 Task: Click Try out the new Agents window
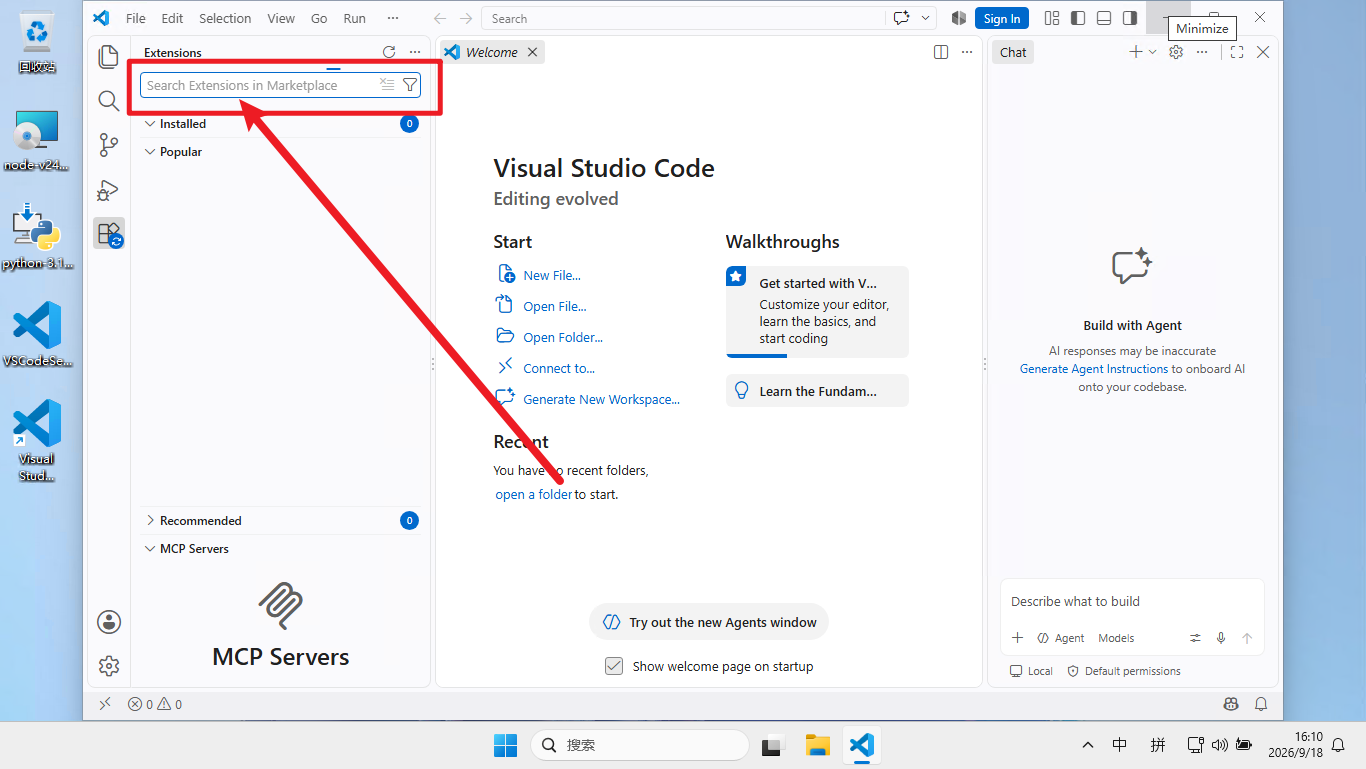coord(709,622)
